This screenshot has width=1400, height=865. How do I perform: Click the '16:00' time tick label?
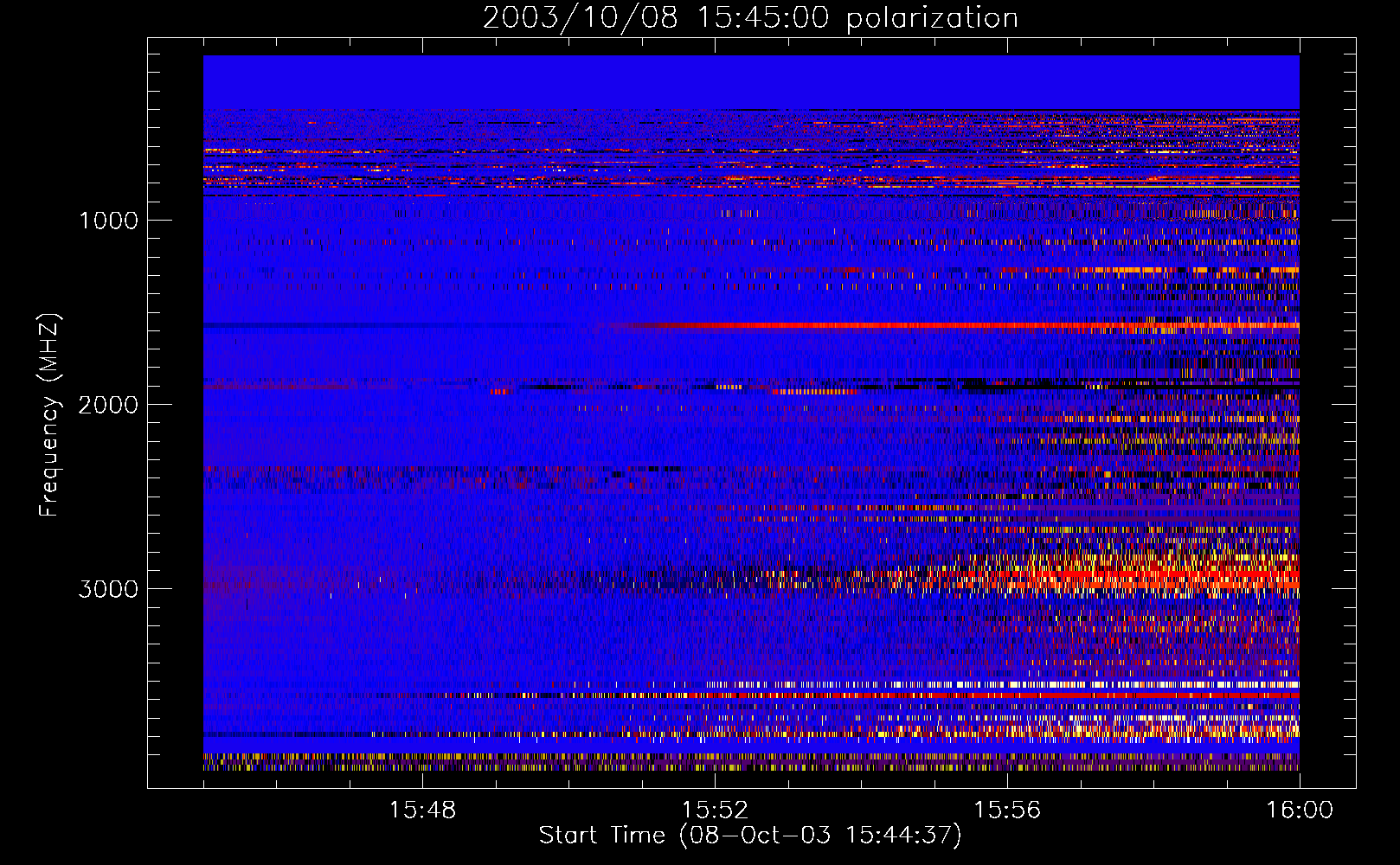coord(1300,811)
